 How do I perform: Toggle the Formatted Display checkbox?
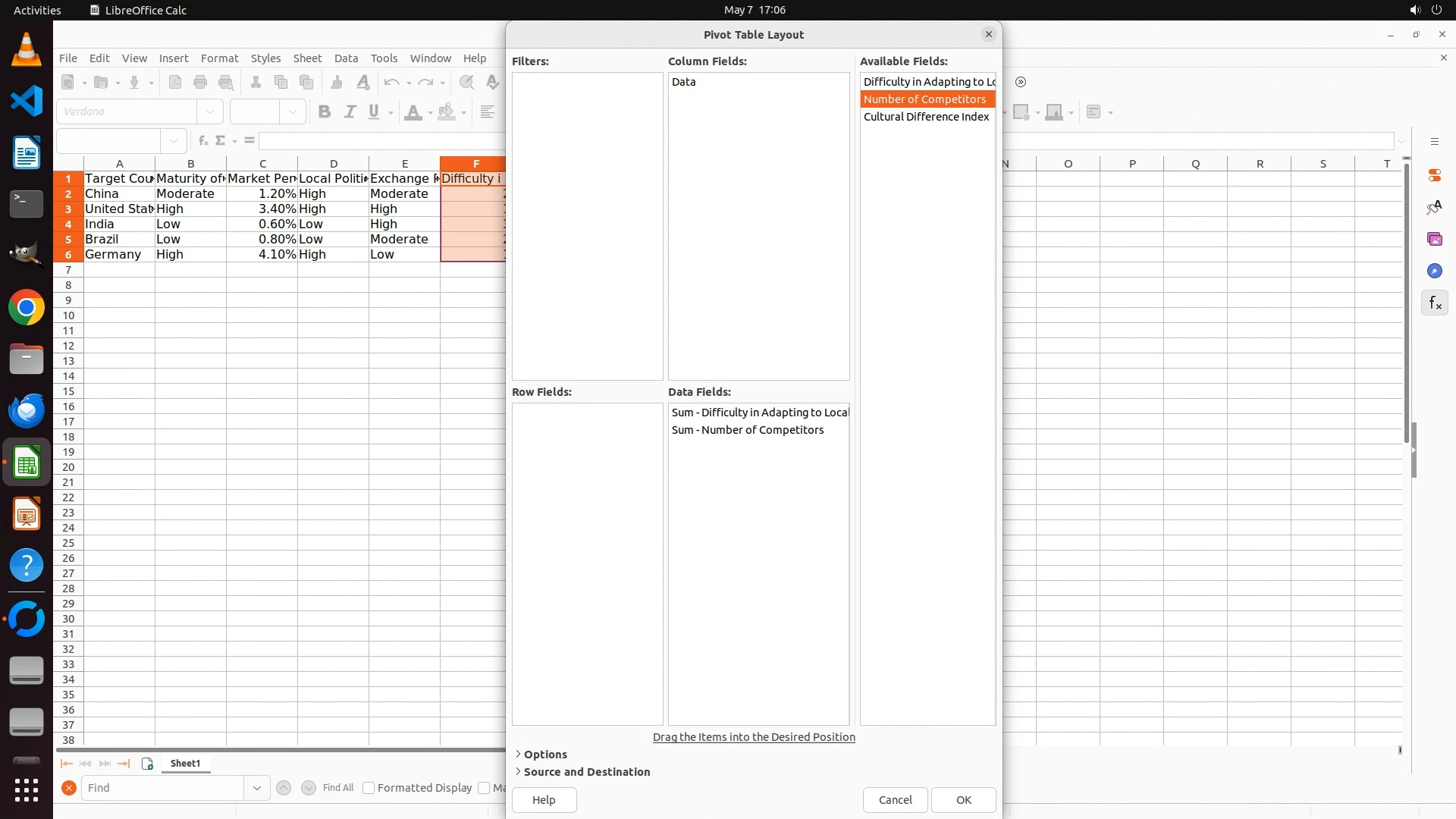point(369,788)
